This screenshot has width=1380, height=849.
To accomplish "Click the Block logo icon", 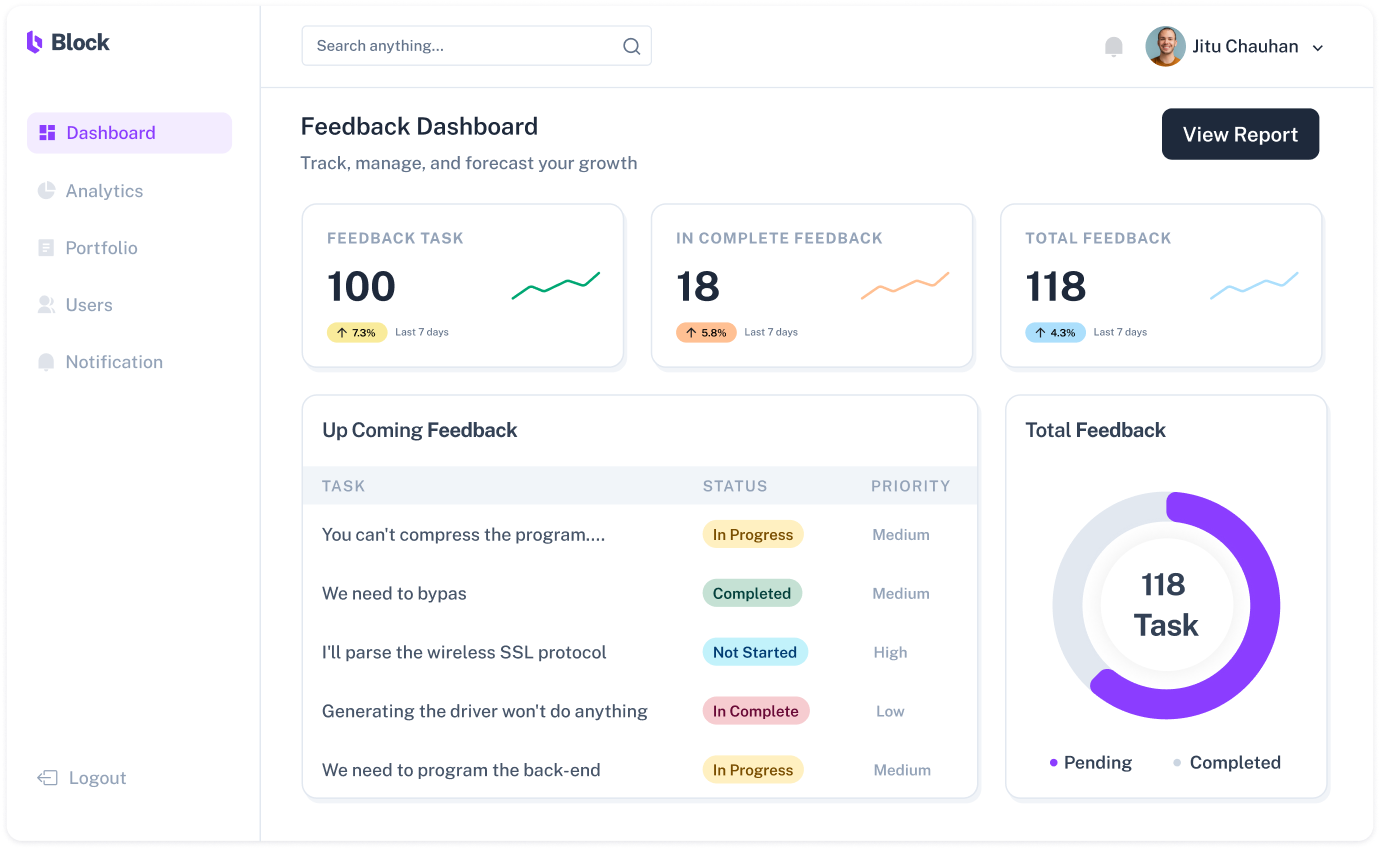I will click(x=34, y=42).
